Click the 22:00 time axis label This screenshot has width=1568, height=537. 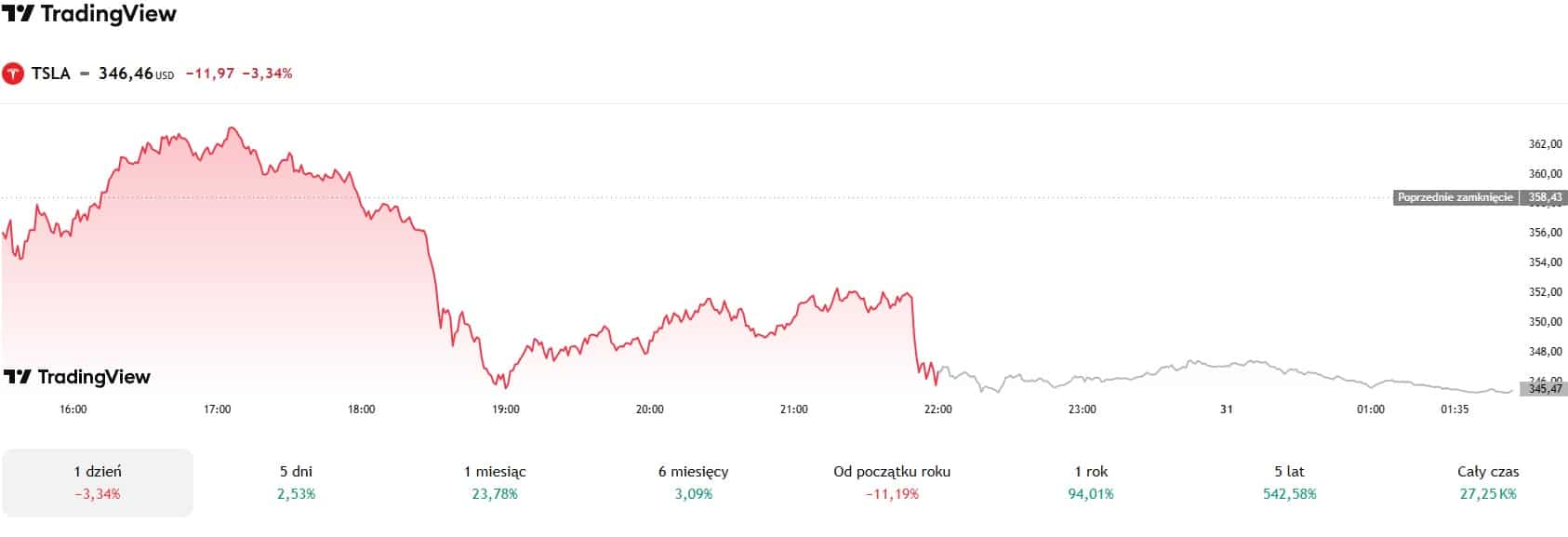click(x=937, y=409)
